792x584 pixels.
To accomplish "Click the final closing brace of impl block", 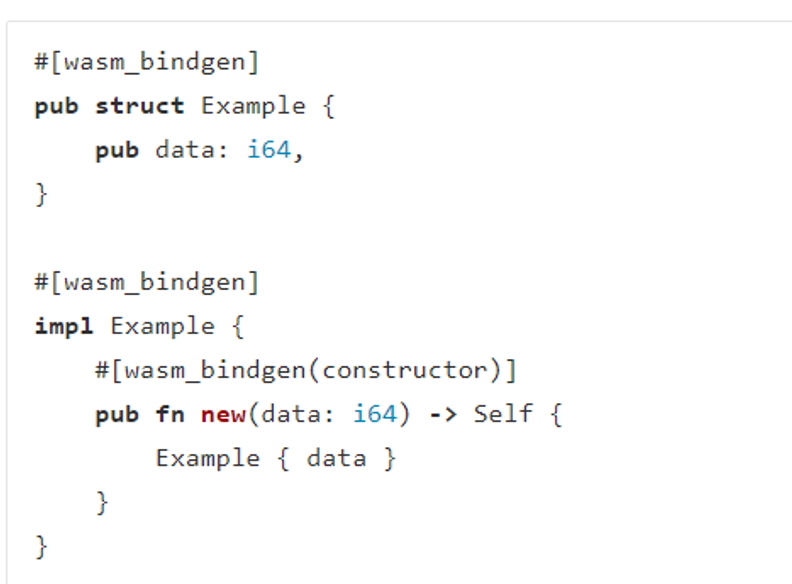I will (x=41, y=547).
